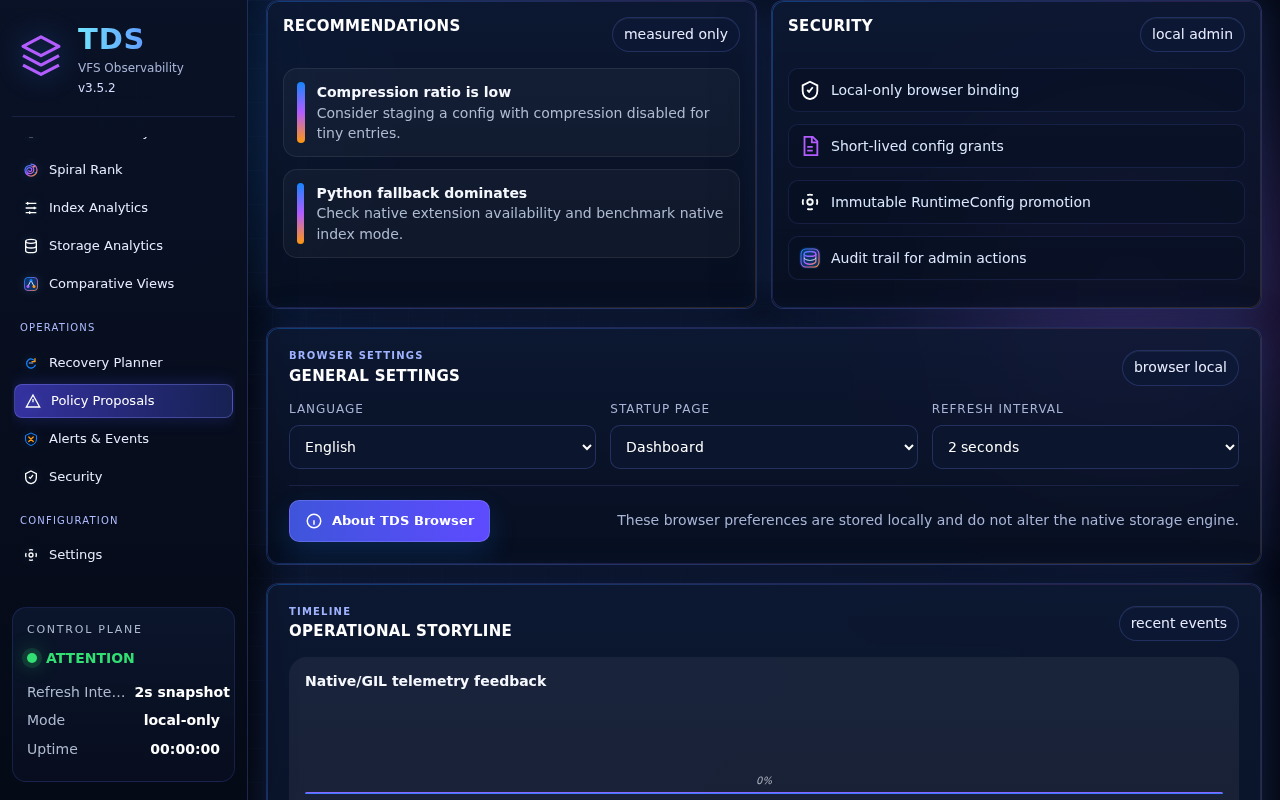Click database icon beside Audit trail
Viewport: 1280px width, 800px height.
click(810, 258)
